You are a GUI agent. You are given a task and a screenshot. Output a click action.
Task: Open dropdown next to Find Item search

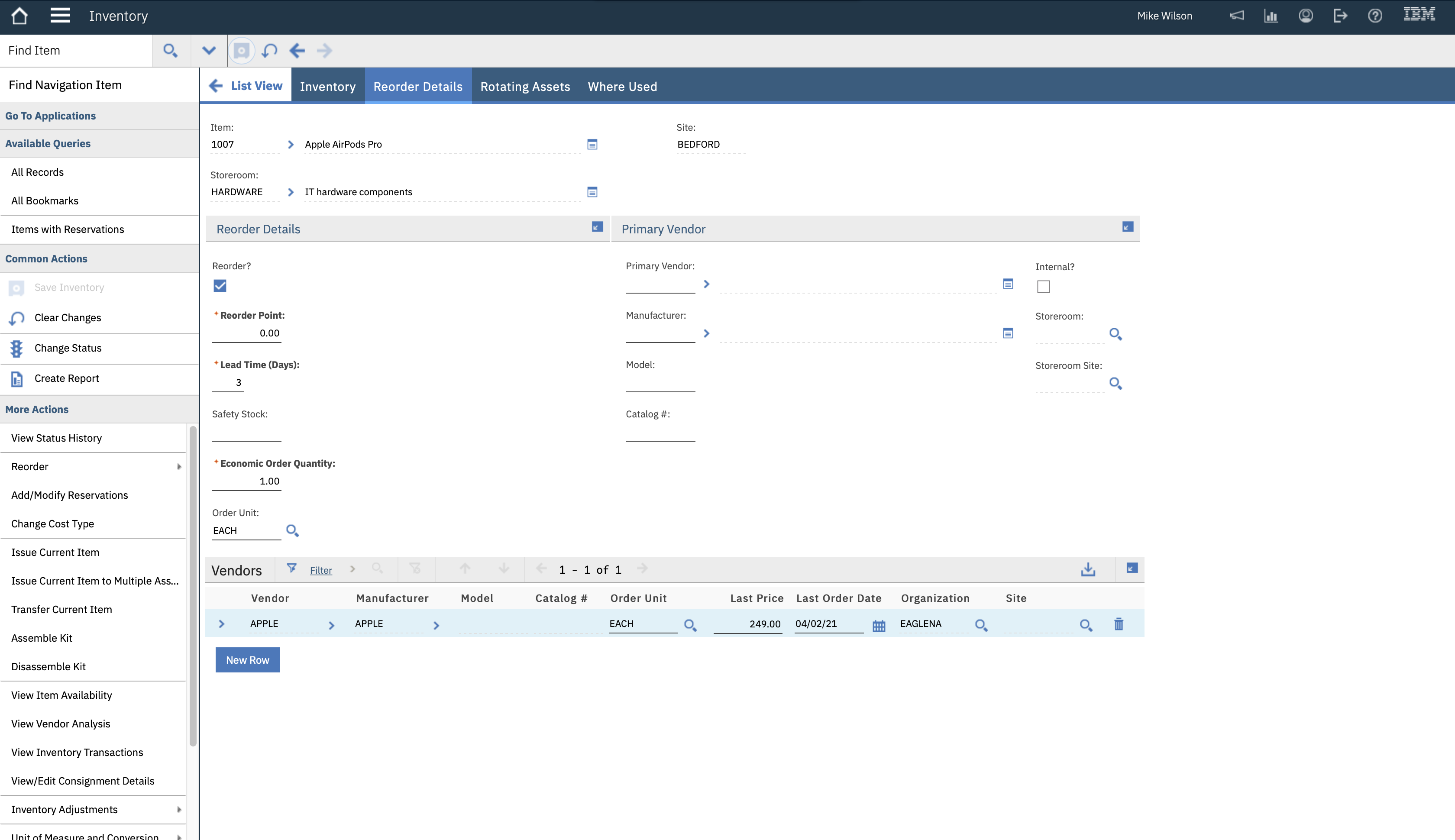pyautogui.click(x=210, y=51)
